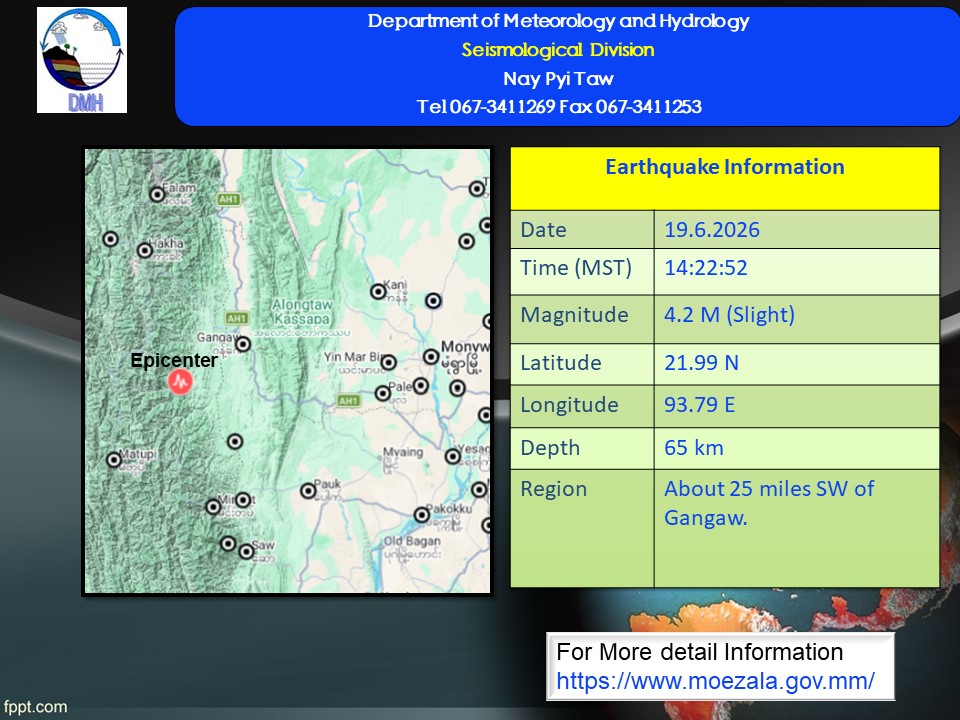Click the Seismological Division heading
The image size is (960, 720).
tap(558, 50)
